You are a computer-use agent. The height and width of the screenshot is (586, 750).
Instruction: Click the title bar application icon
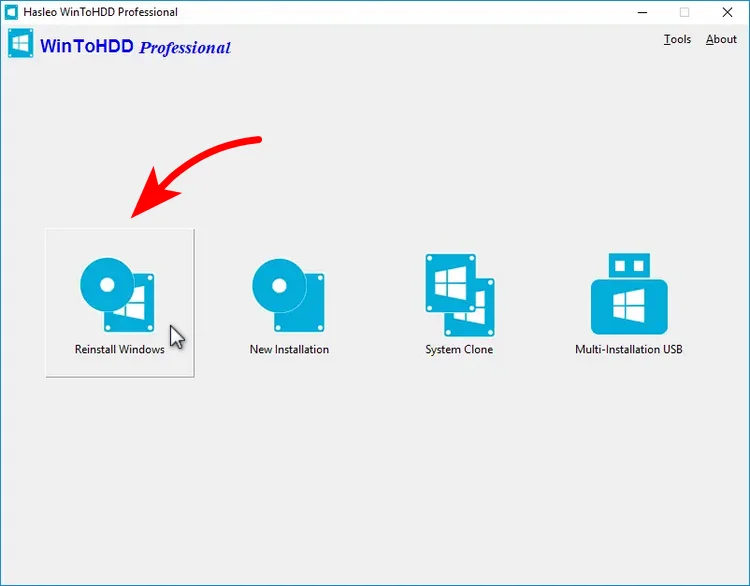(x=11, y=12)
